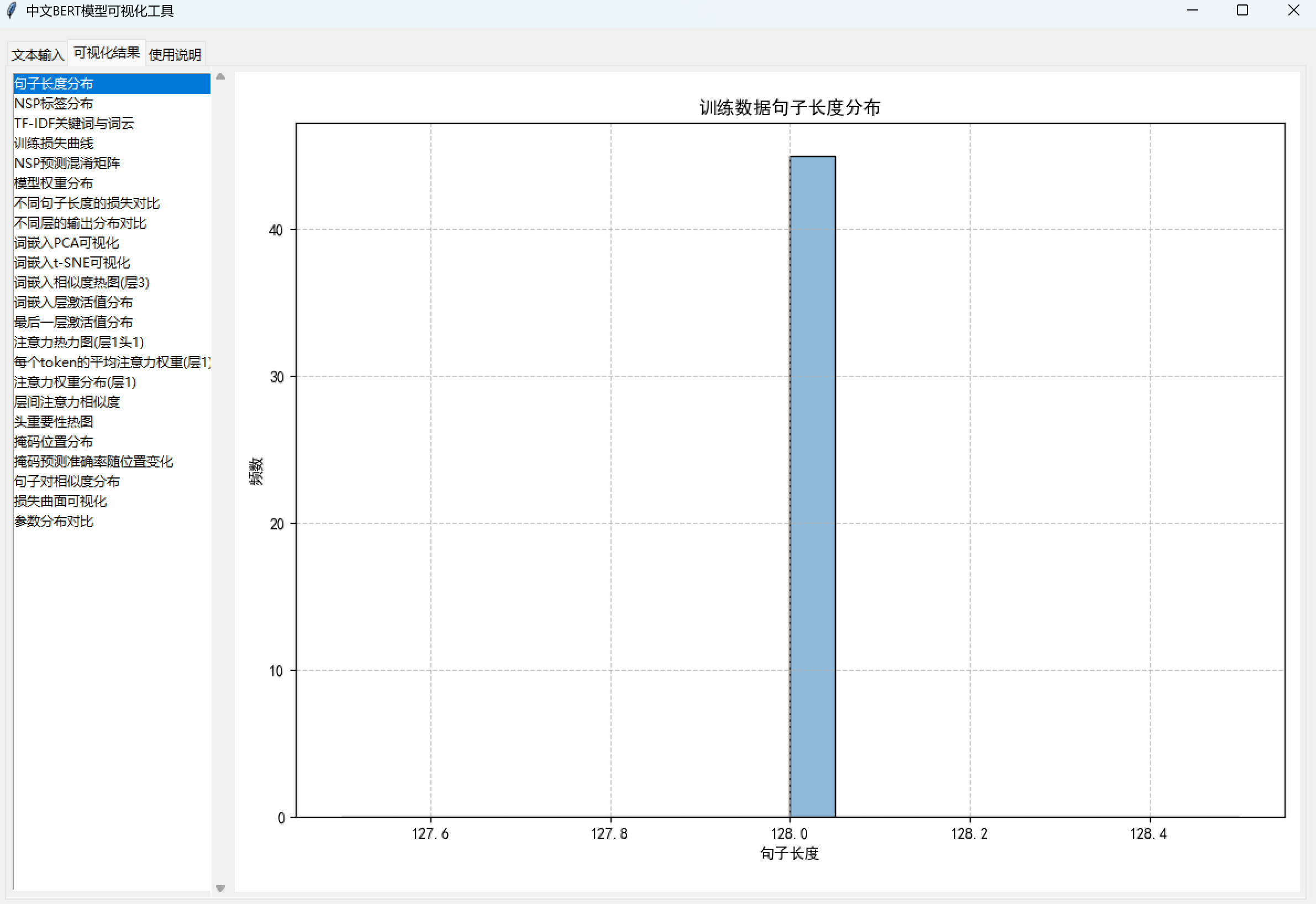The image size is (1316, 904).
Task: Click the feather app icon in title bar
Action: point(11,10)
